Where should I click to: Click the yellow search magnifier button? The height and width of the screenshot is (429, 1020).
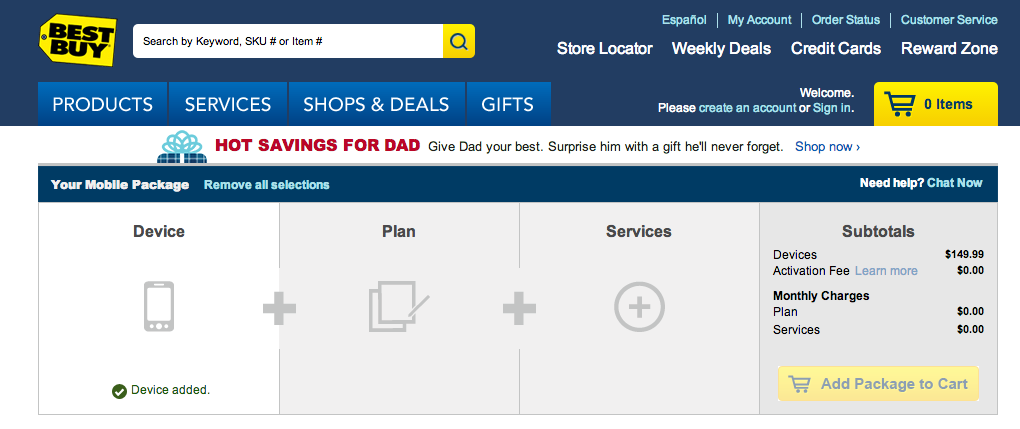(459, 41)
